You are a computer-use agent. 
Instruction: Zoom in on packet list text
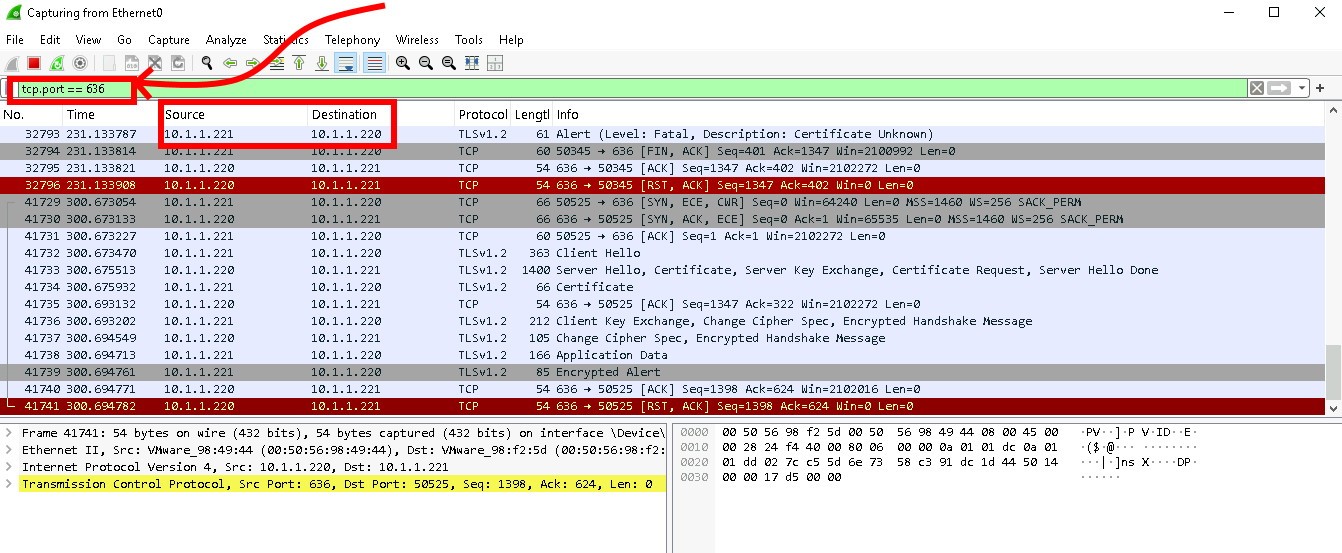(x=403, y=63)
